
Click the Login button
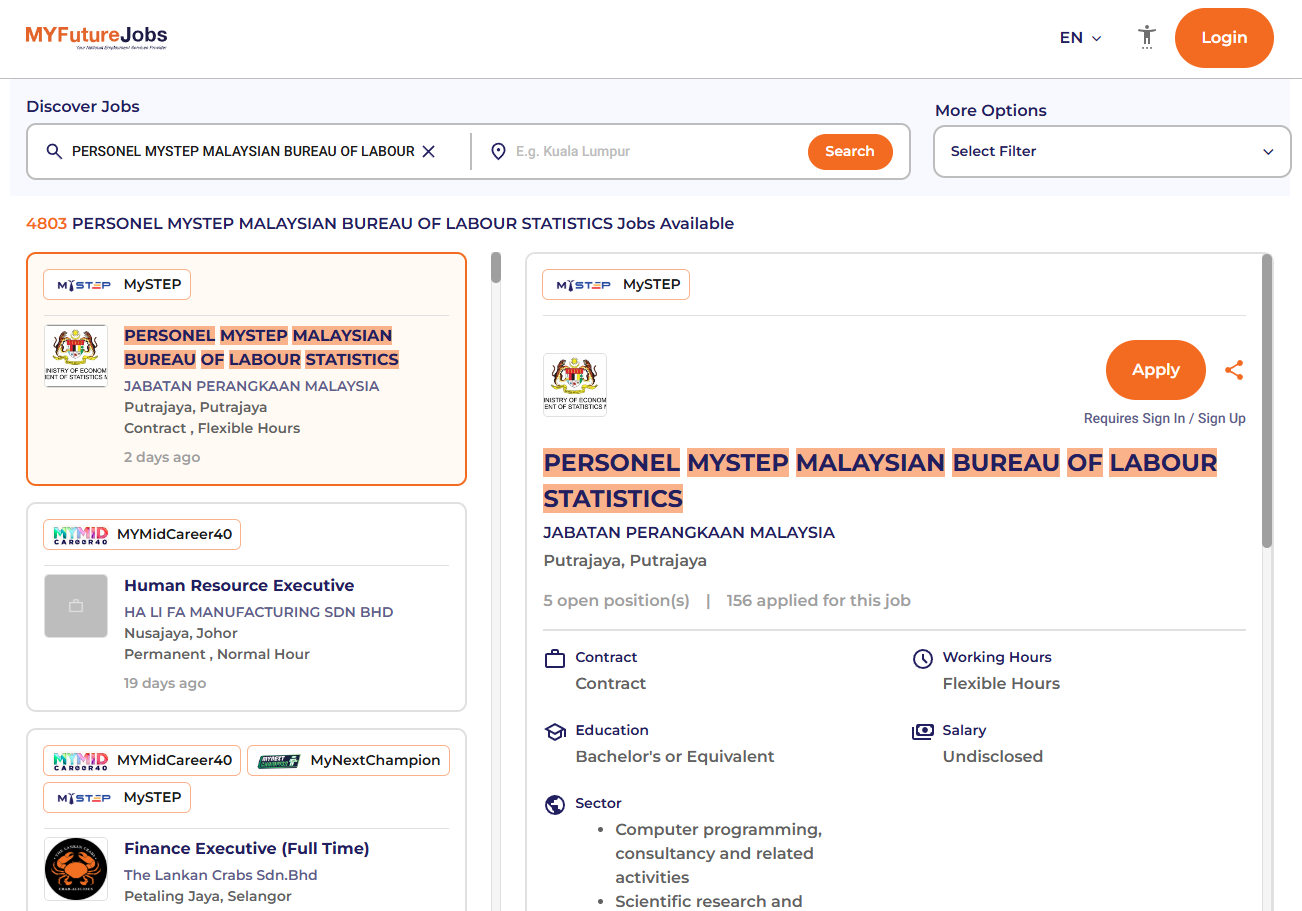[1224, 38]
